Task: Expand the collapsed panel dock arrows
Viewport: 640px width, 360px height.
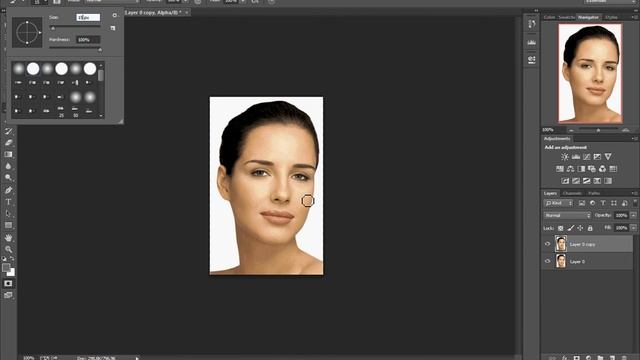Action: (536, 11)
